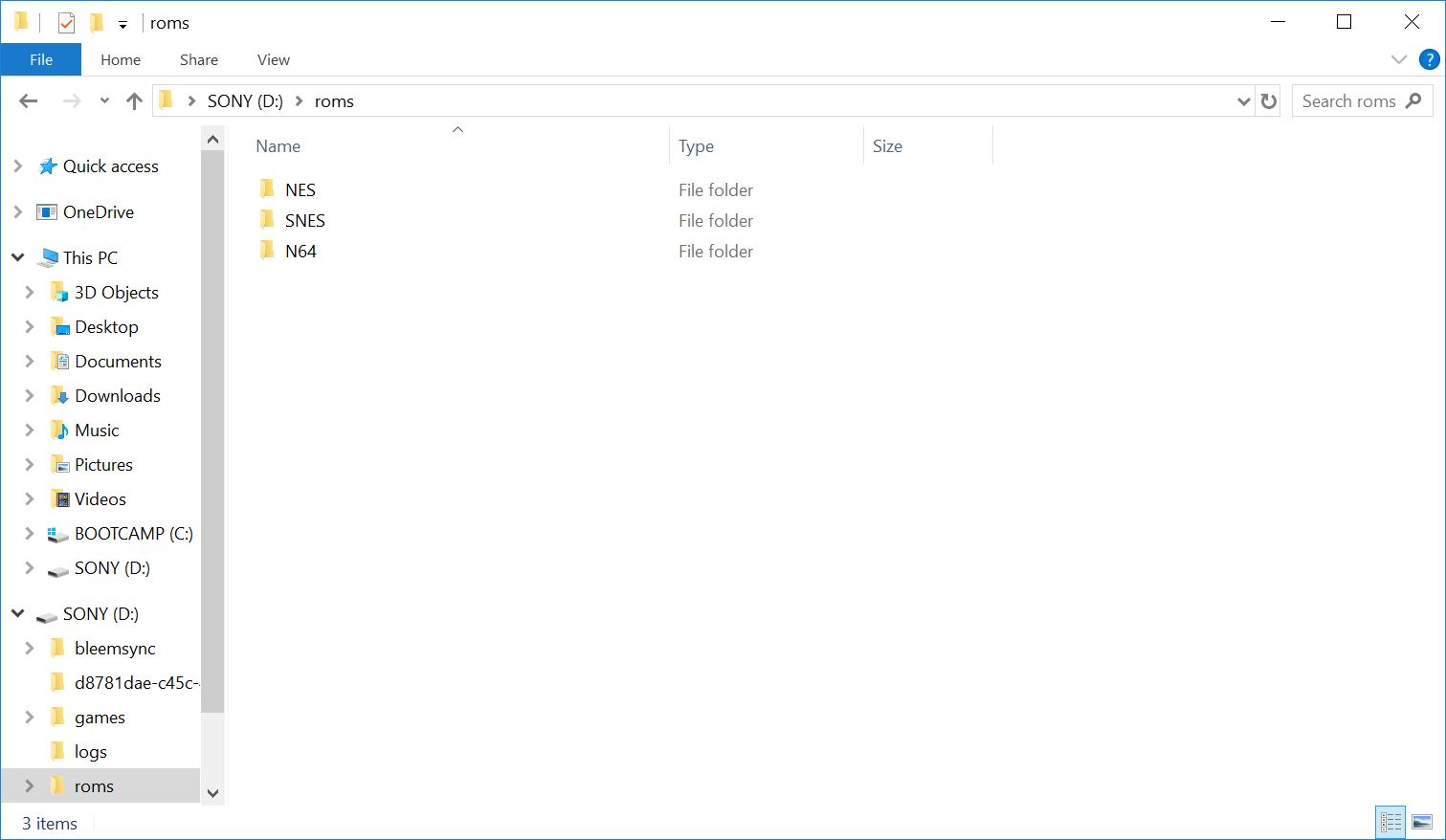Open the NES folder icon

coord(268,189)
